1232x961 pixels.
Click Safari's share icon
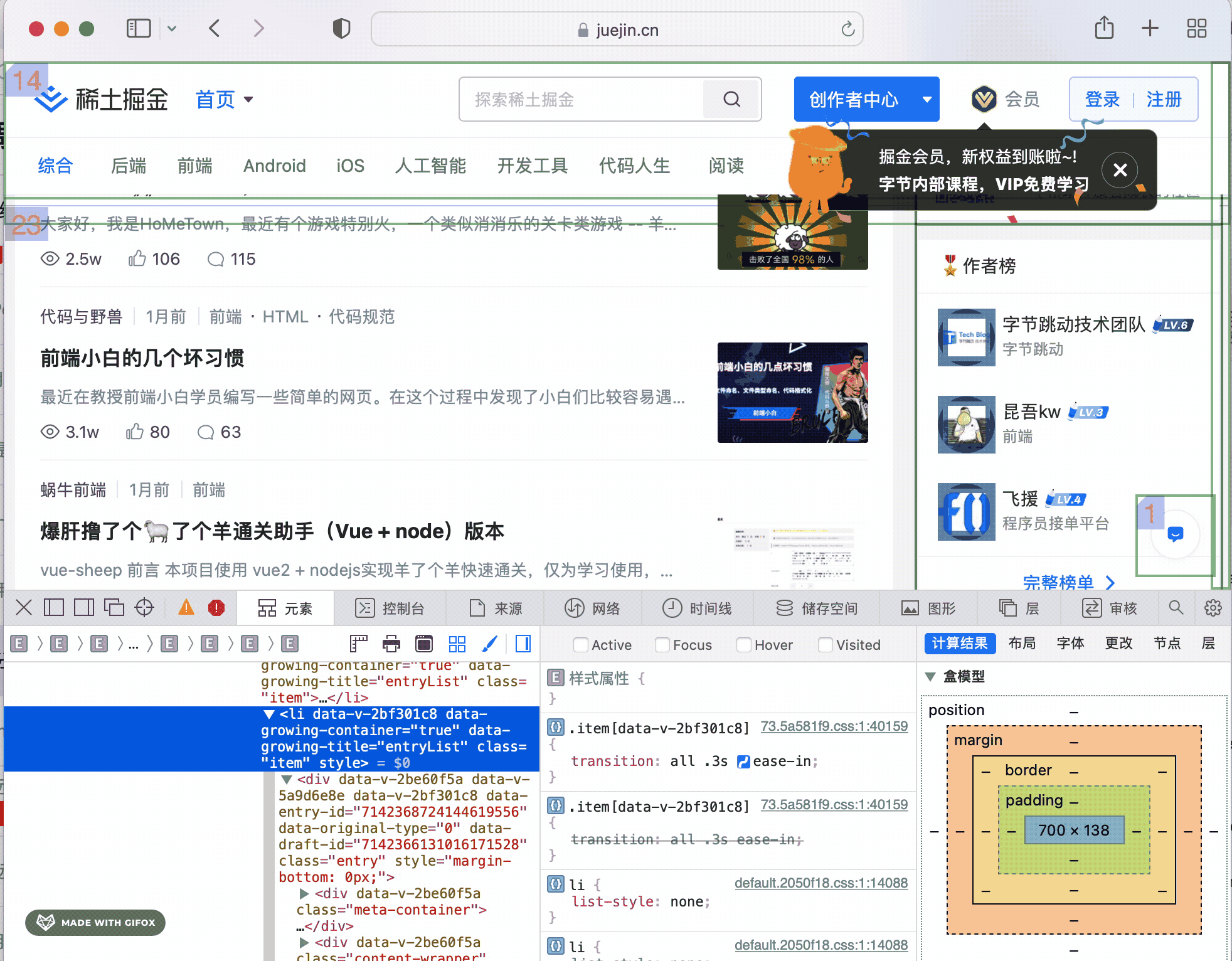(x=1104, y=29)
